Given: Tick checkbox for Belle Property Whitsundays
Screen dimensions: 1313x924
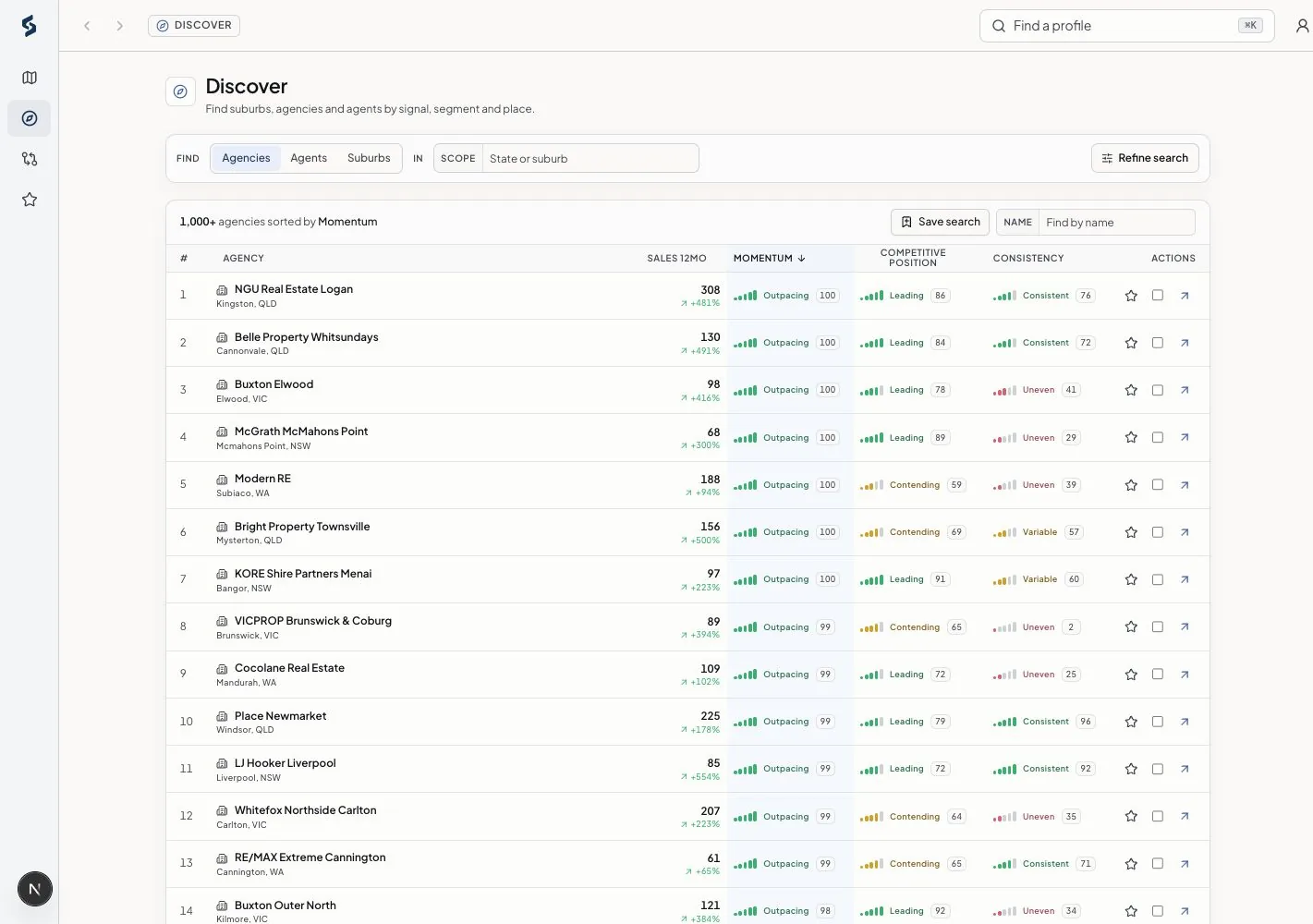Looking at the screenshot, I should (x=1158, y=343).
